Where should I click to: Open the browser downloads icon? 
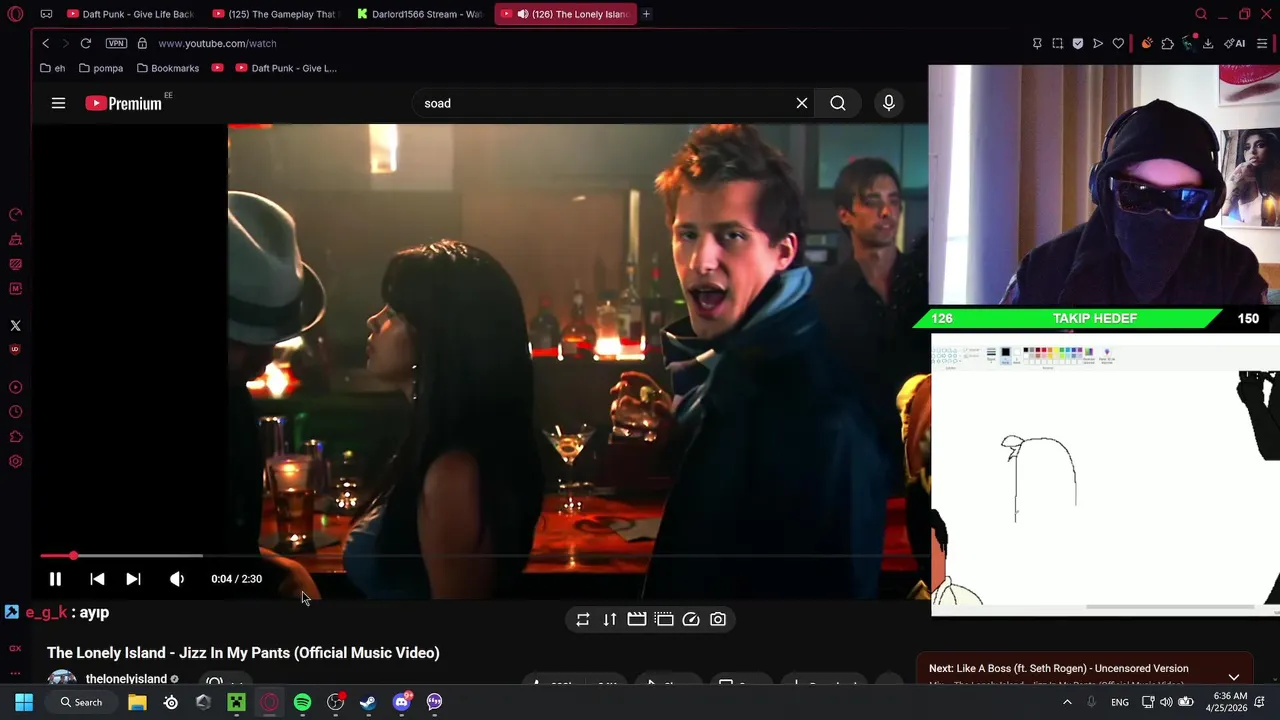(1208, 43)
